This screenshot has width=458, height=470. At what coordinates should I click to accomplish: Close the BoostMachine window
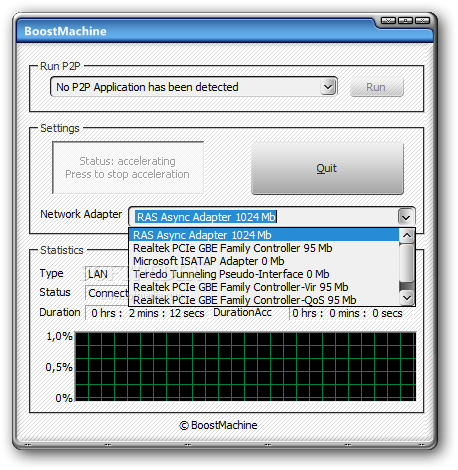pos(422,21)
